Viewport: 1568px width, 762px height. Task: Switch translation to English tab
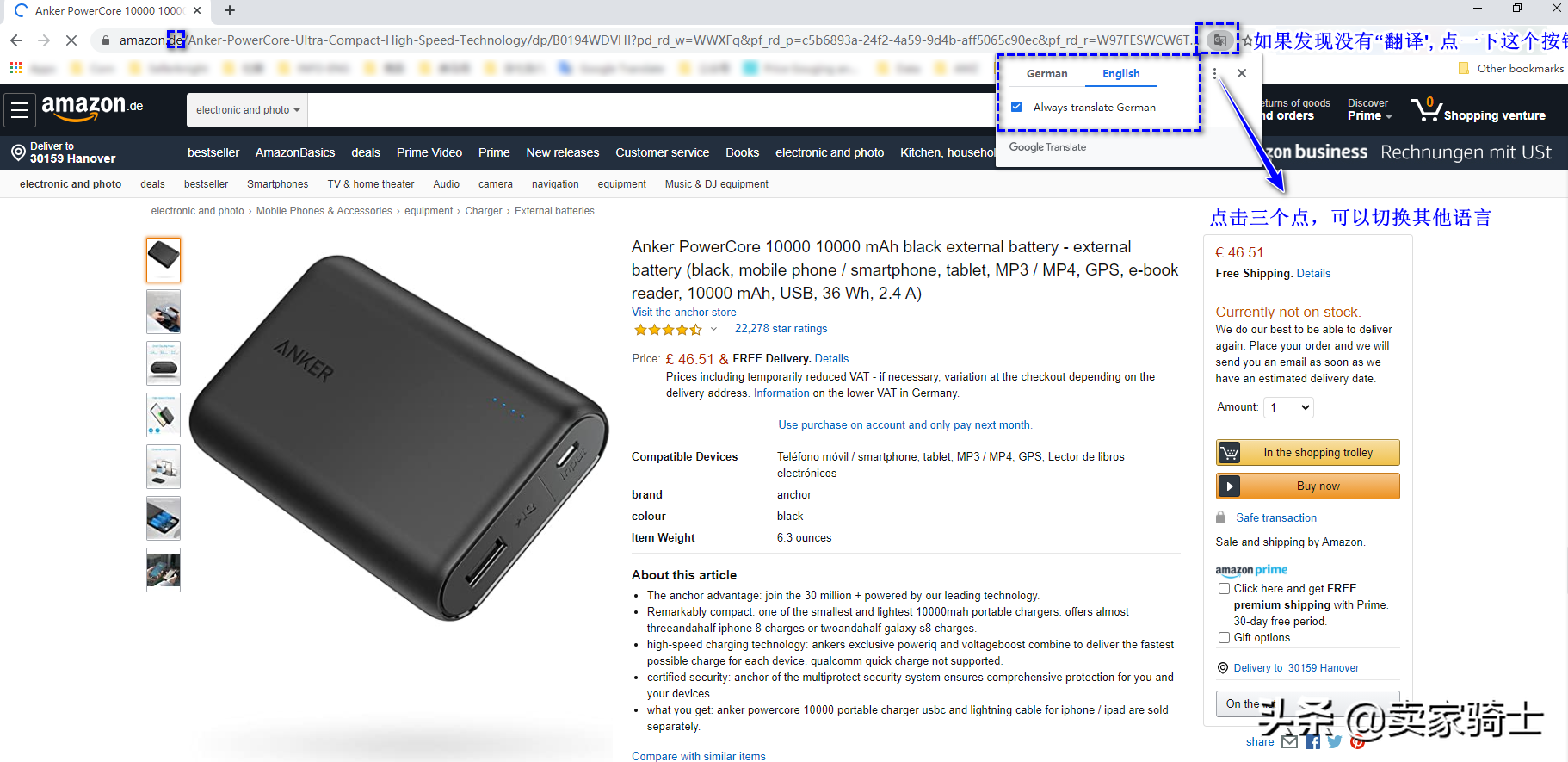coord(1120,74)
